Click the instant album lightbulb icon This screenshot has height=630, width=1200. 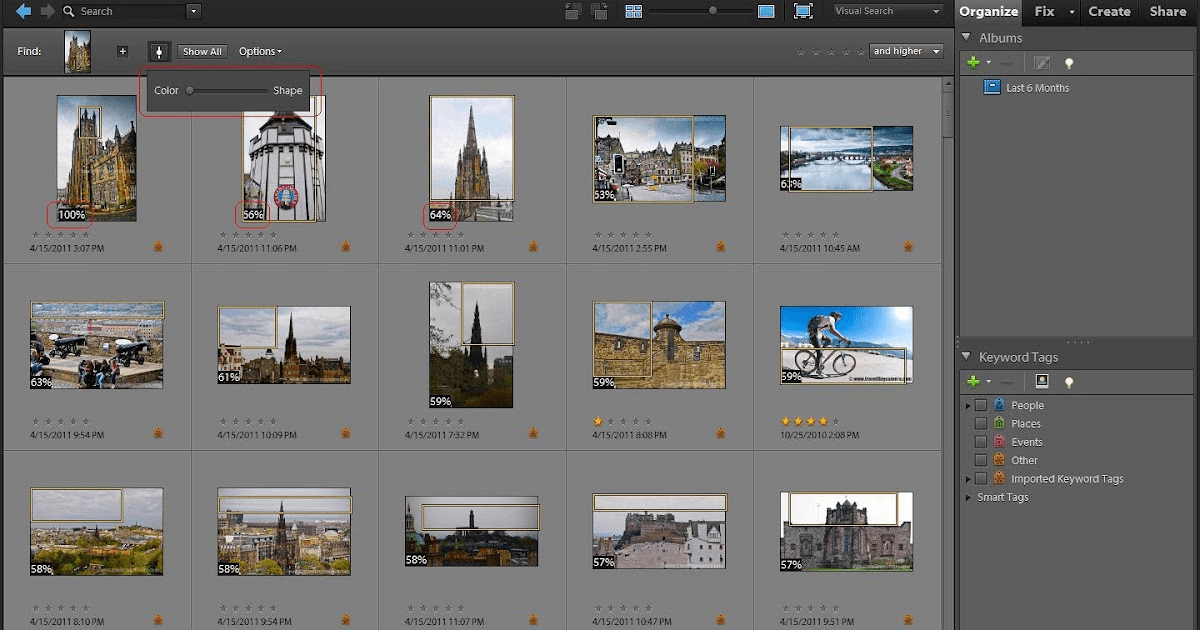coord(1069,61)
